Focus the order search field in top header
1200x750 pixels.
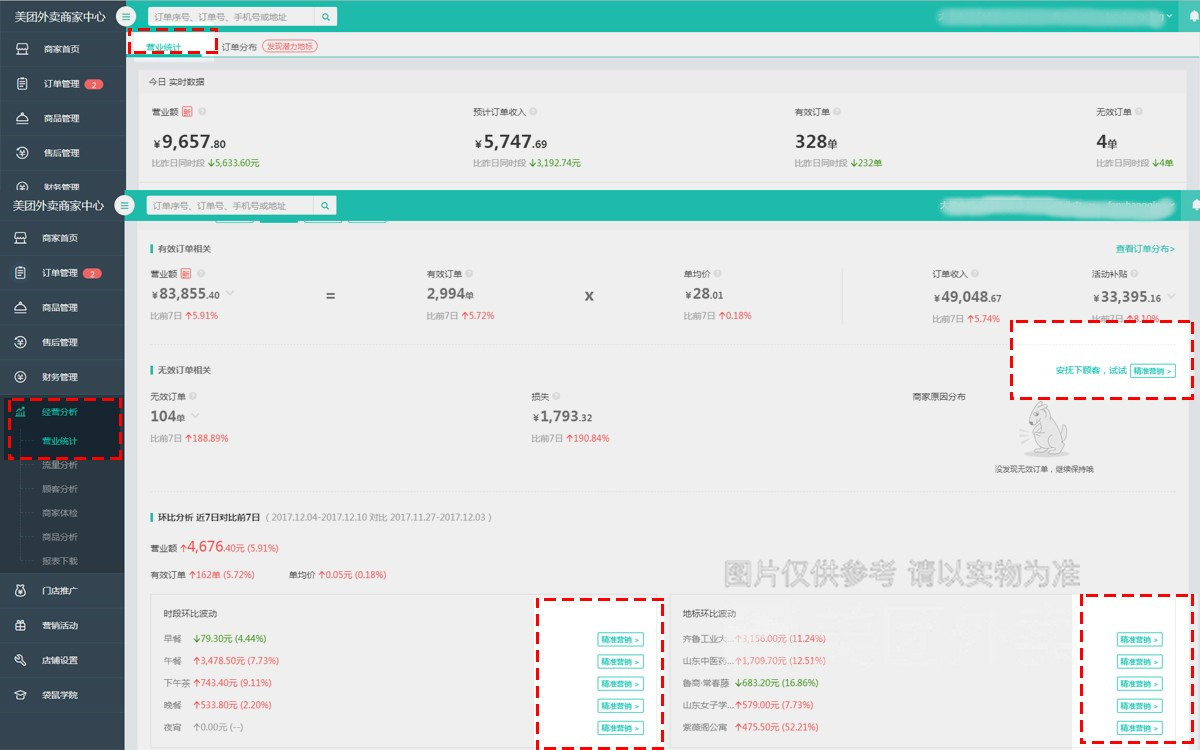coord(231,17)
